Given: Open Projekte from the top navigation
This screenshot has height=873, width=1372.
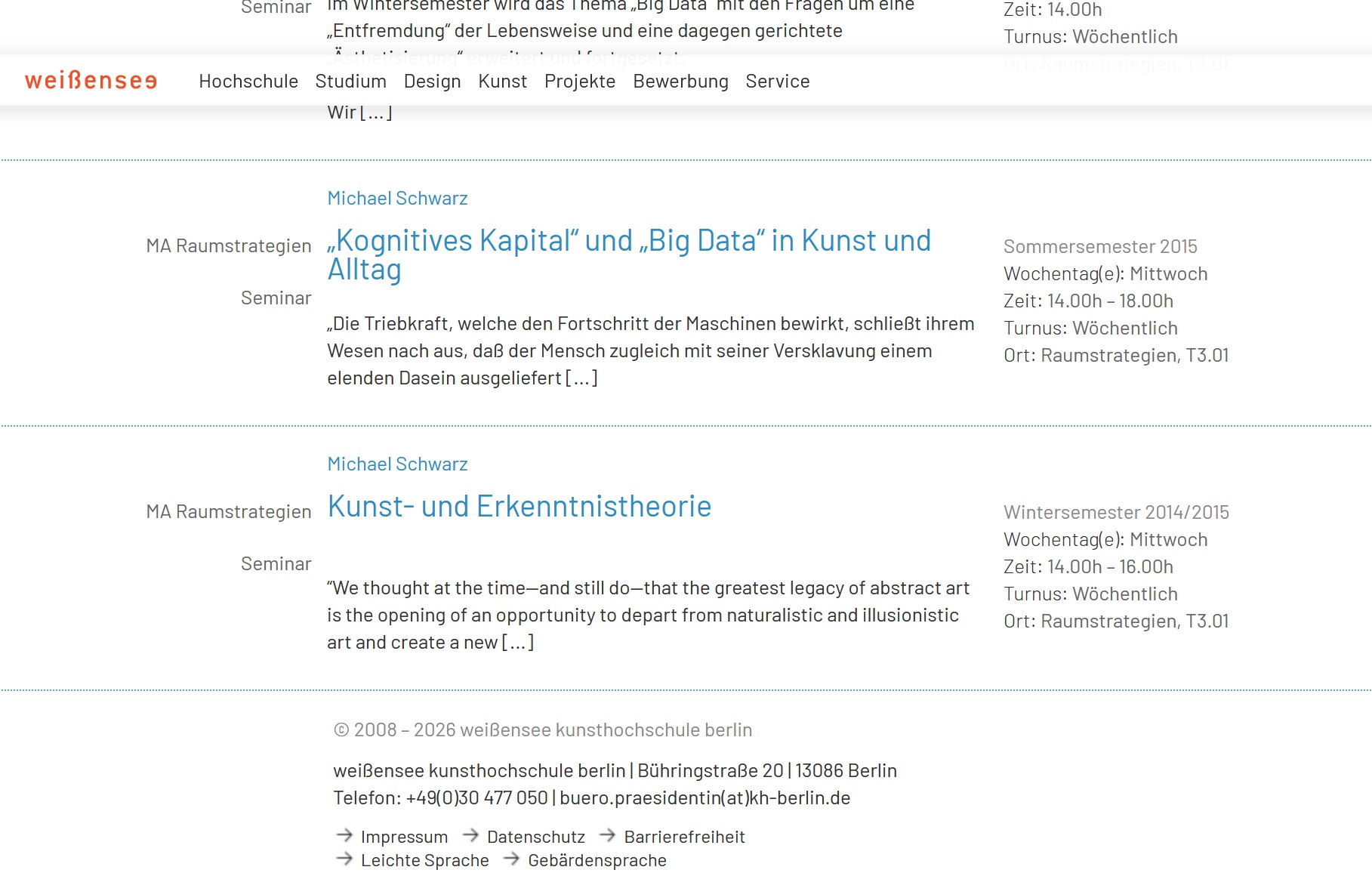Looking at the screenshot, I should (580, 82).
